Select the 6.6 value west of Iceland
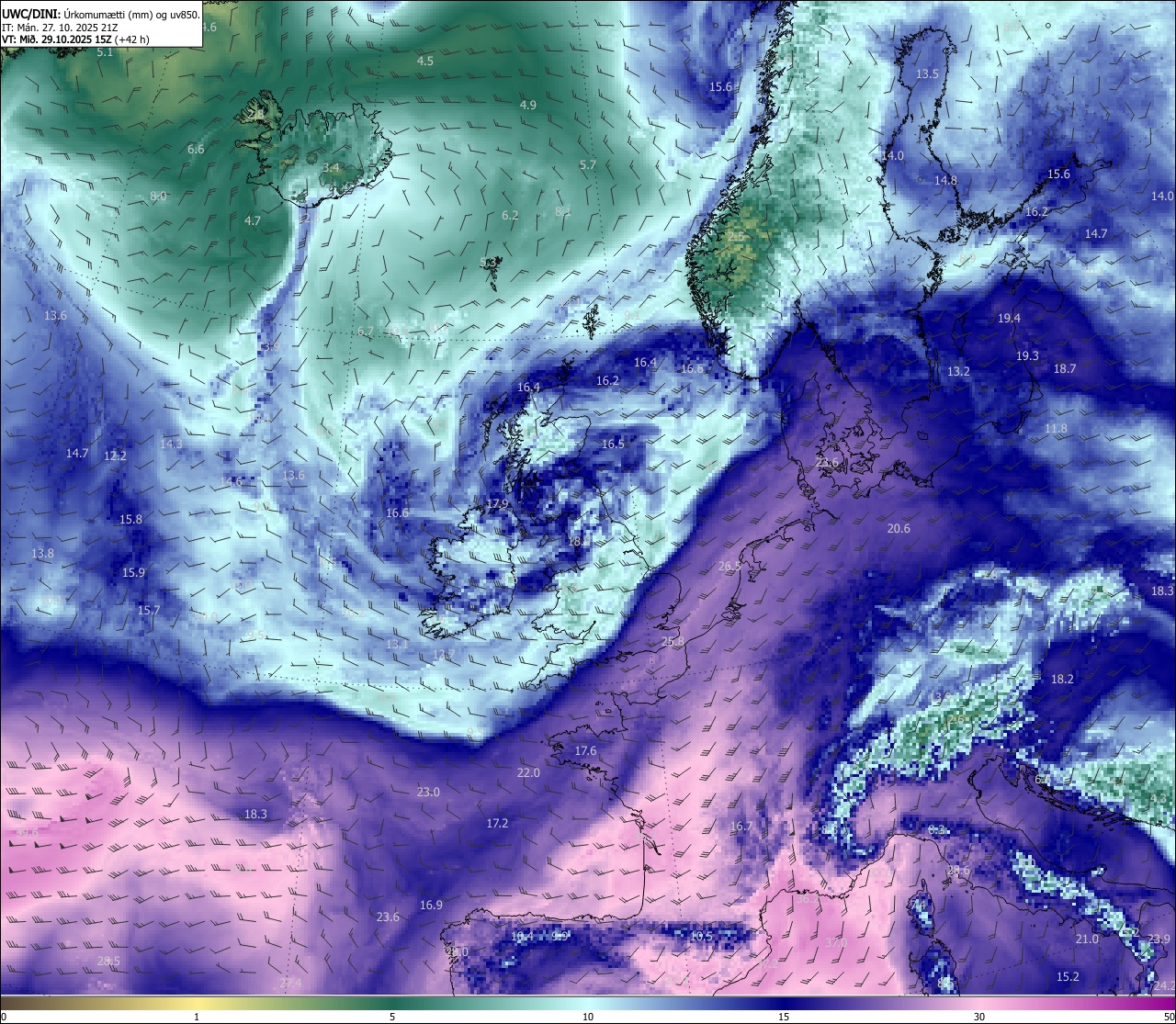The width and height of the screenshot is (1176, 1024). pyautogui.click(x=196, y=148)
